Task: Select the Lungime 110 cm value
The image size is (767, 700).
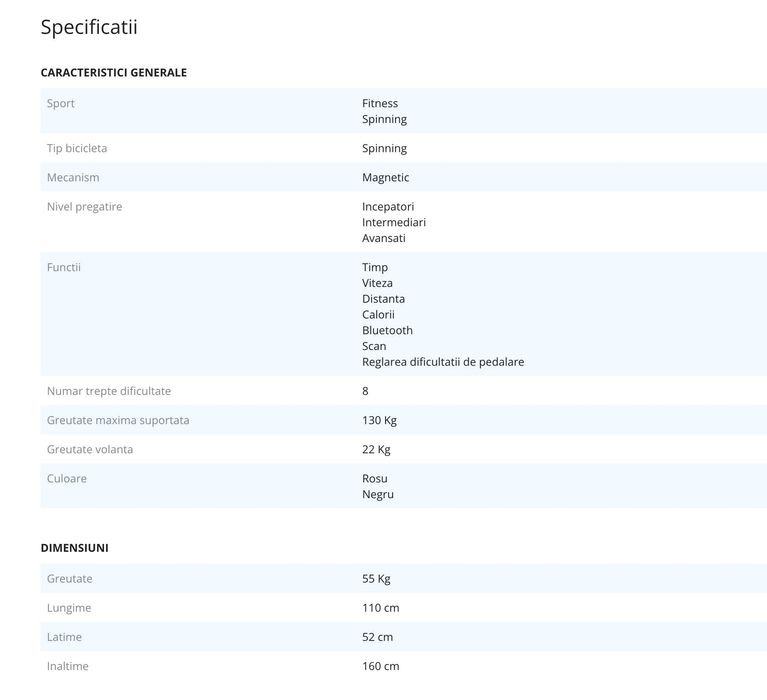Action: (380, 608)
